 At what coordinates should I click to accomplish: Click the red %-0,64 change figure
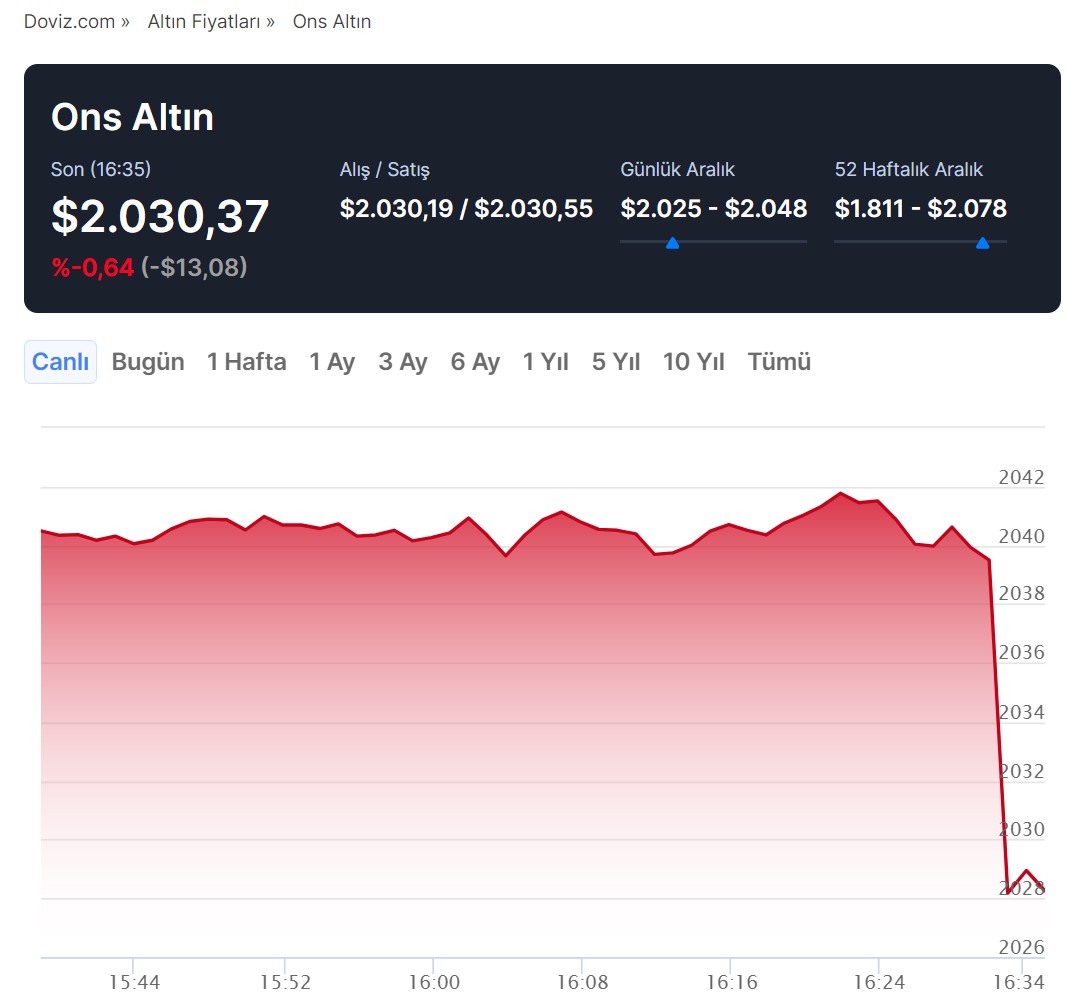[92, 267]
